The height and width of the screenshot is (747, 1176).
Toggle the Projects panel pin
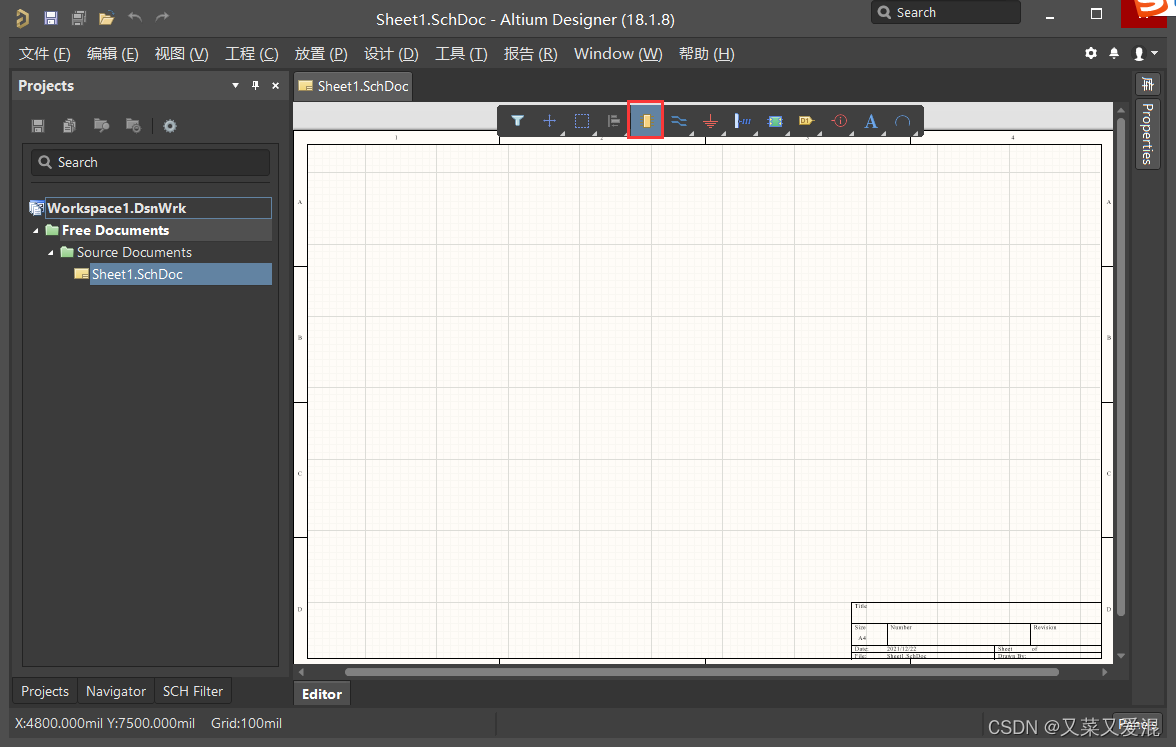pos(255,86)
